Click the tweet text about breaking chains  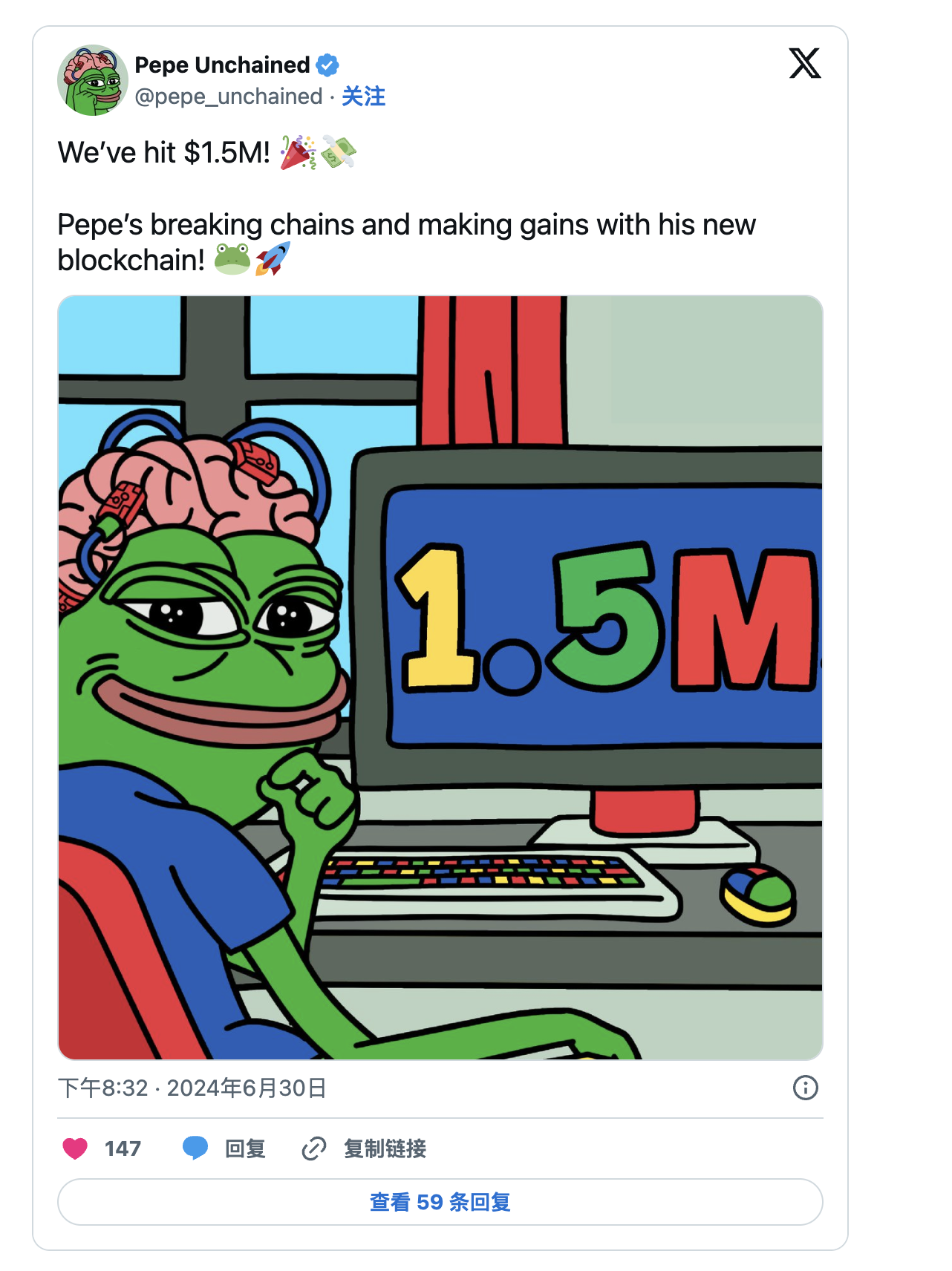[x=406, y=242]
